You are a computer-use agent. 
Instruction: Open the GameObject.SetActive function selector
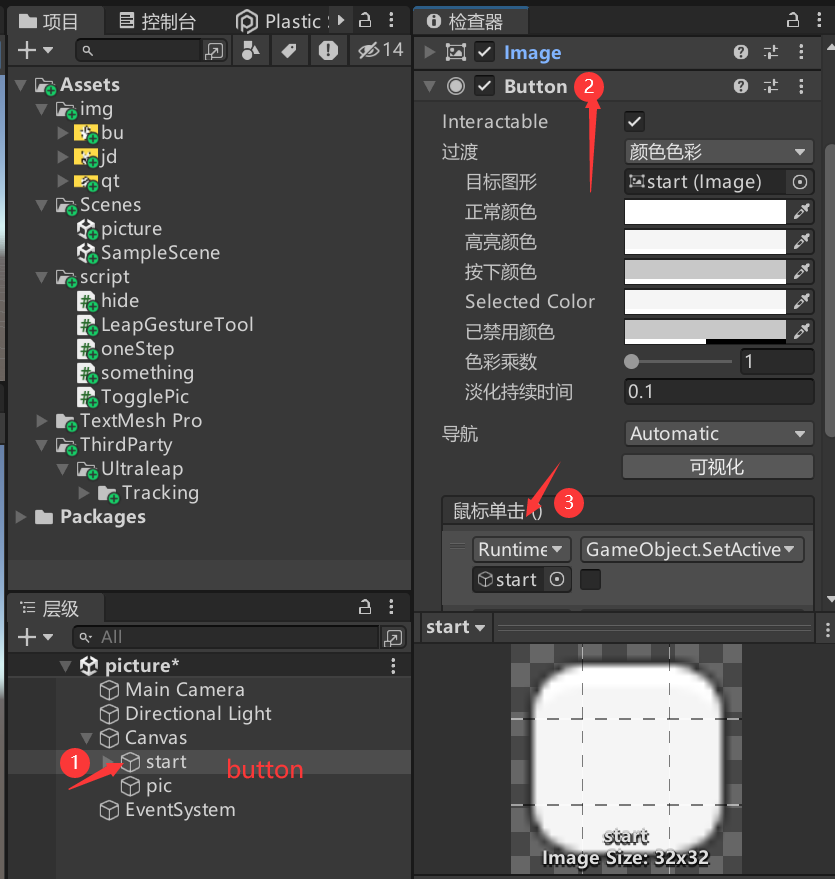[692, 549]
